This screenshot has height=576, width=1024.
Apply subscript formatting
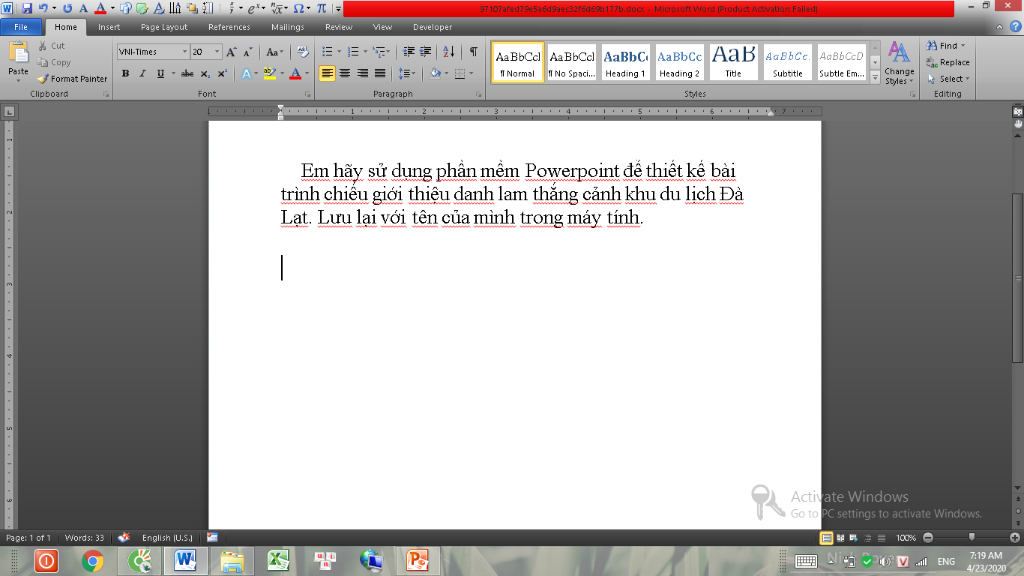[205, 74]
